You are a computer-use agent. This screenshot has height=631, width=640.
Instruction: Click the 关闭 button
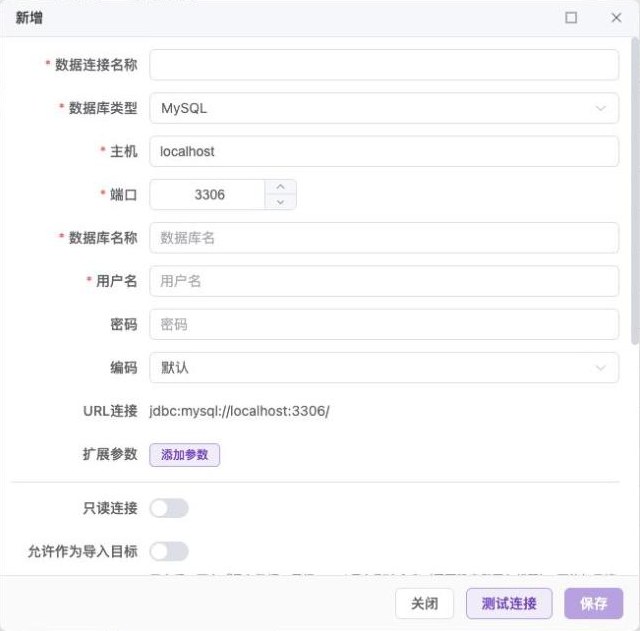click(x=424, y=603)
